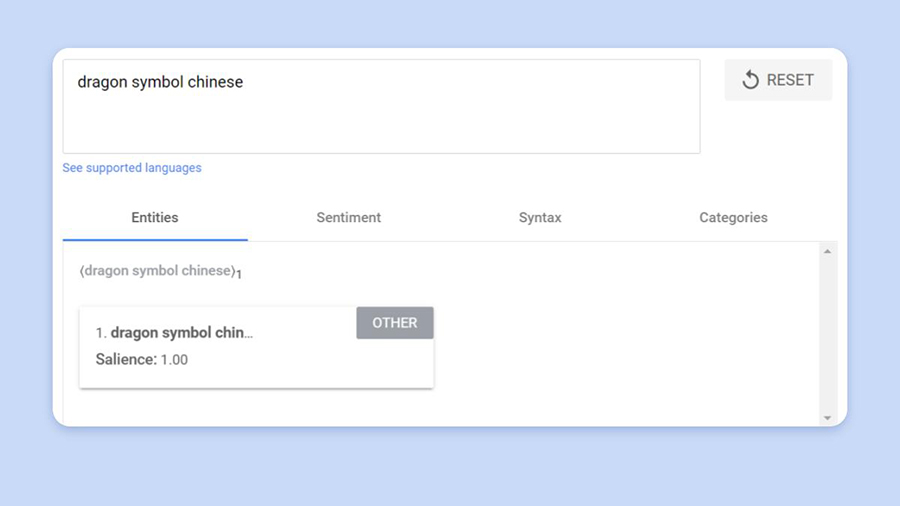Image resolution: width=900 pixels, height=506 pixels.
Task: Open the Sentiment tab
Action: [348, 217]
